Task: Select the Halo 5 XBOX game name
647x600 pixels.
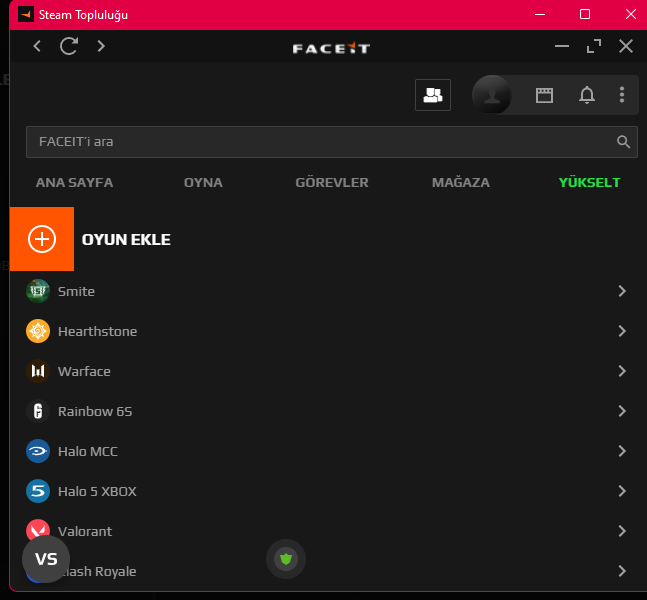Action: (x=97, y=491)
